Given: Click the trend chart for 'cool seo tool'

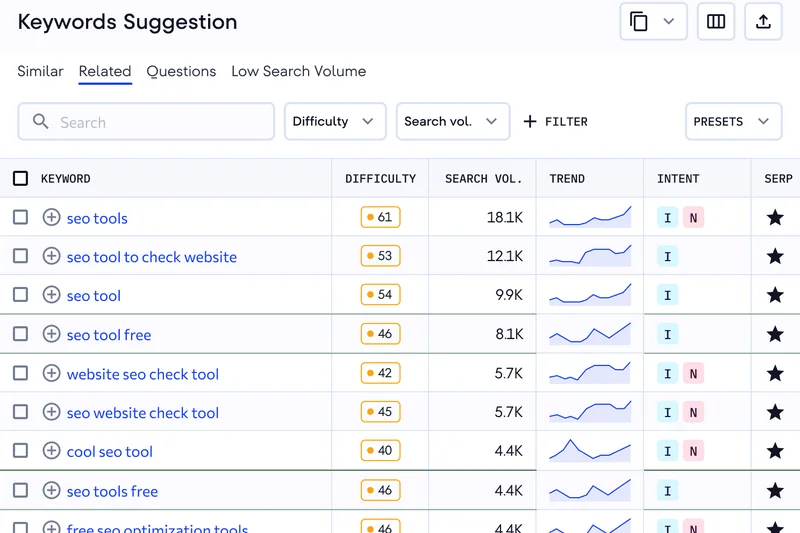Looking at the screenshot, I should 590,450.
